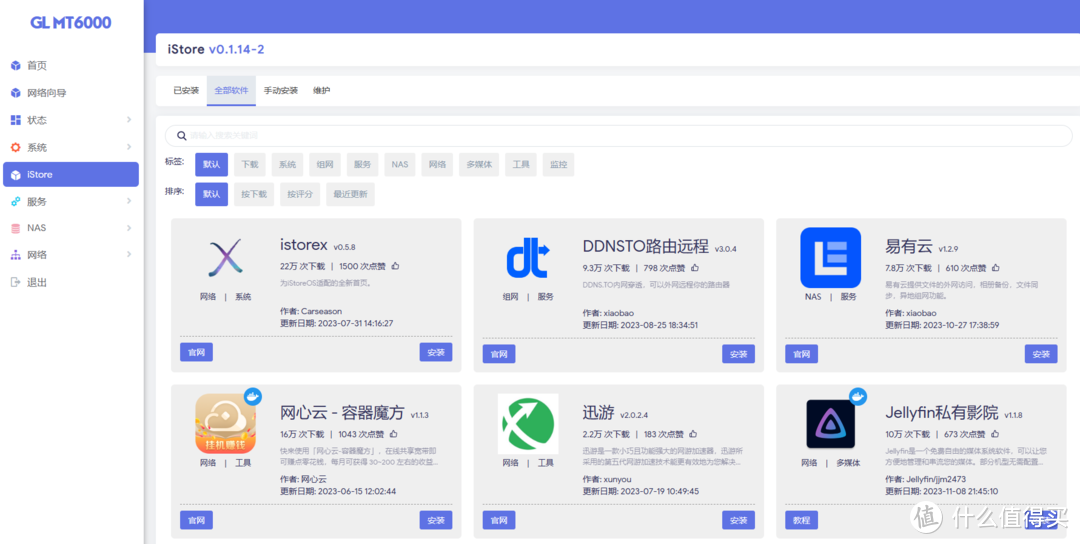Open 官网 for istorex
Image resolution: width=1080 pixels, height=544 pixels.
[x=196, y=352]
